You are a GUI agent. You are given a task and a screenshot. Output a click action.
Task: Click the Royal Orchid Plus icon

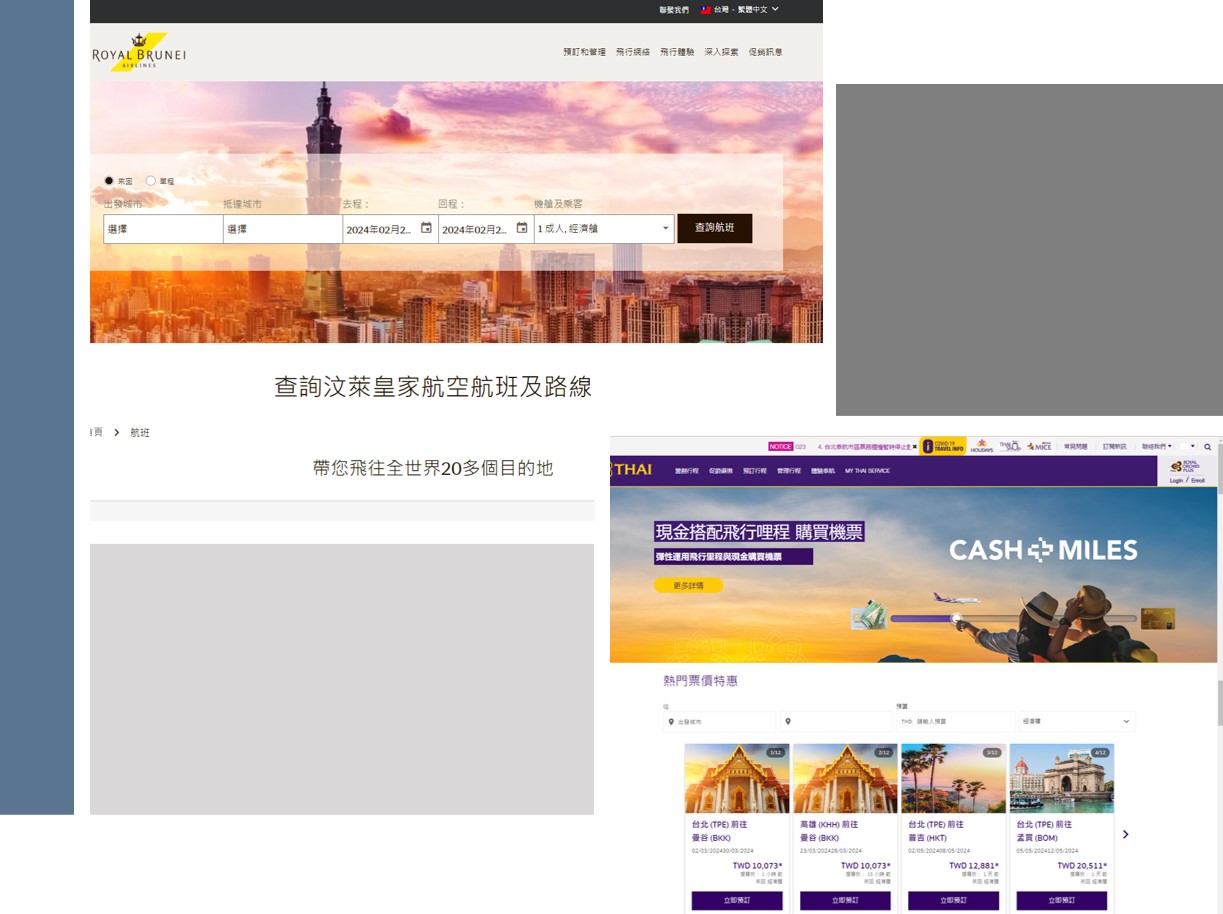tap(1184, 467)
